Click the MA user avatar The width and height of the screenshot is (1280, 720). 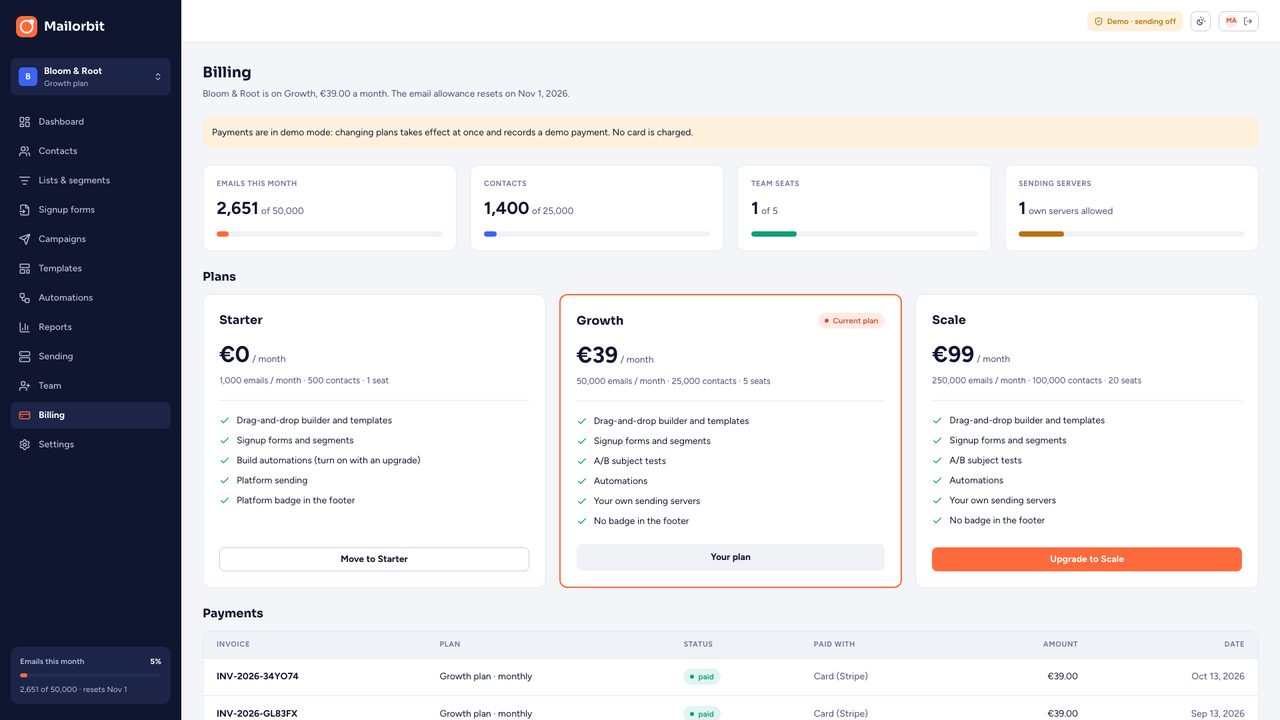pyautogui.click(x=1231, y=21)
